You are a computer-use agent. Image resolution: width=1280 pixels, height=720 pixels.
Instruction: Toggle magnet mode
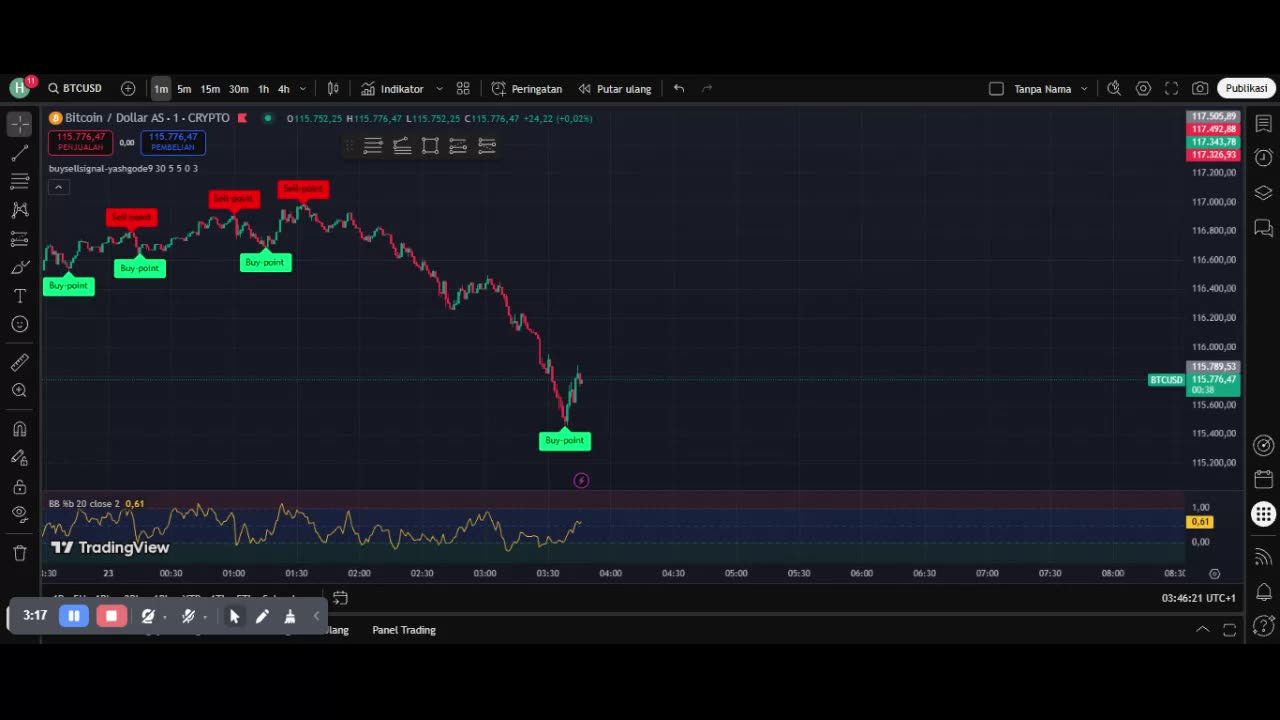click(19, 429)
